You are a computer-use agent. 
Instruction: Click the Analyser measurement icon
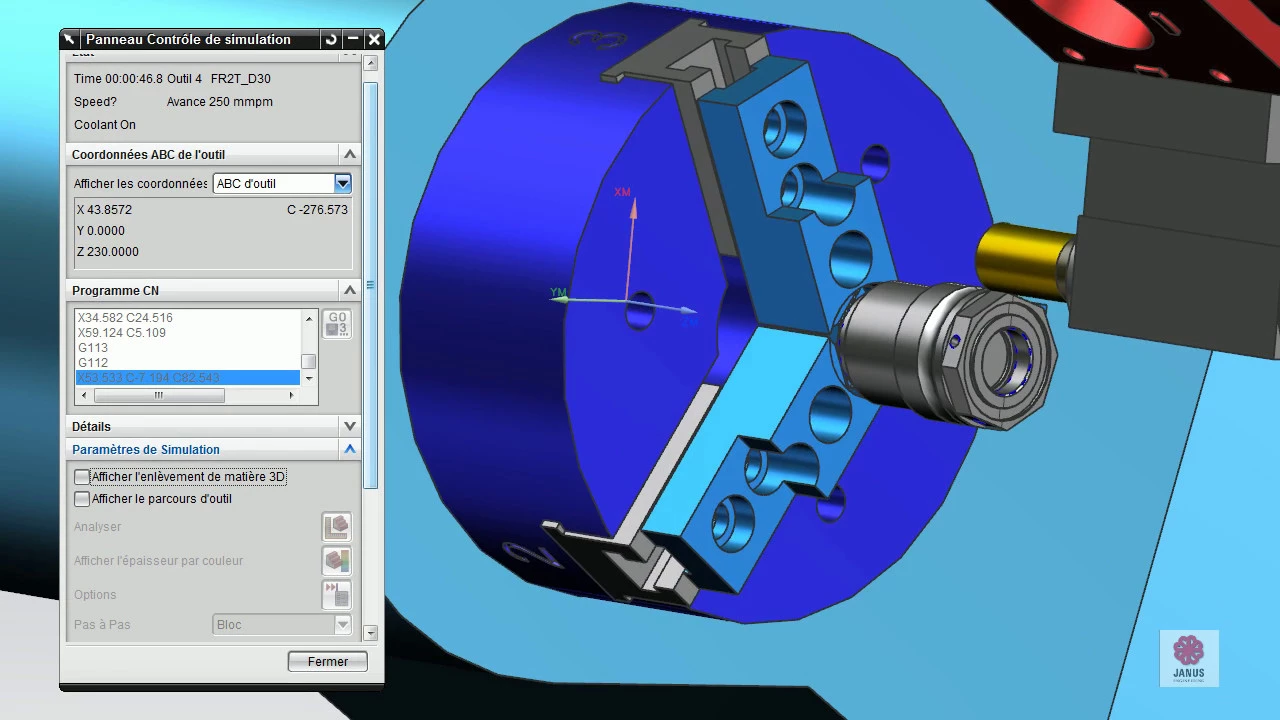(x=336, y=526)
